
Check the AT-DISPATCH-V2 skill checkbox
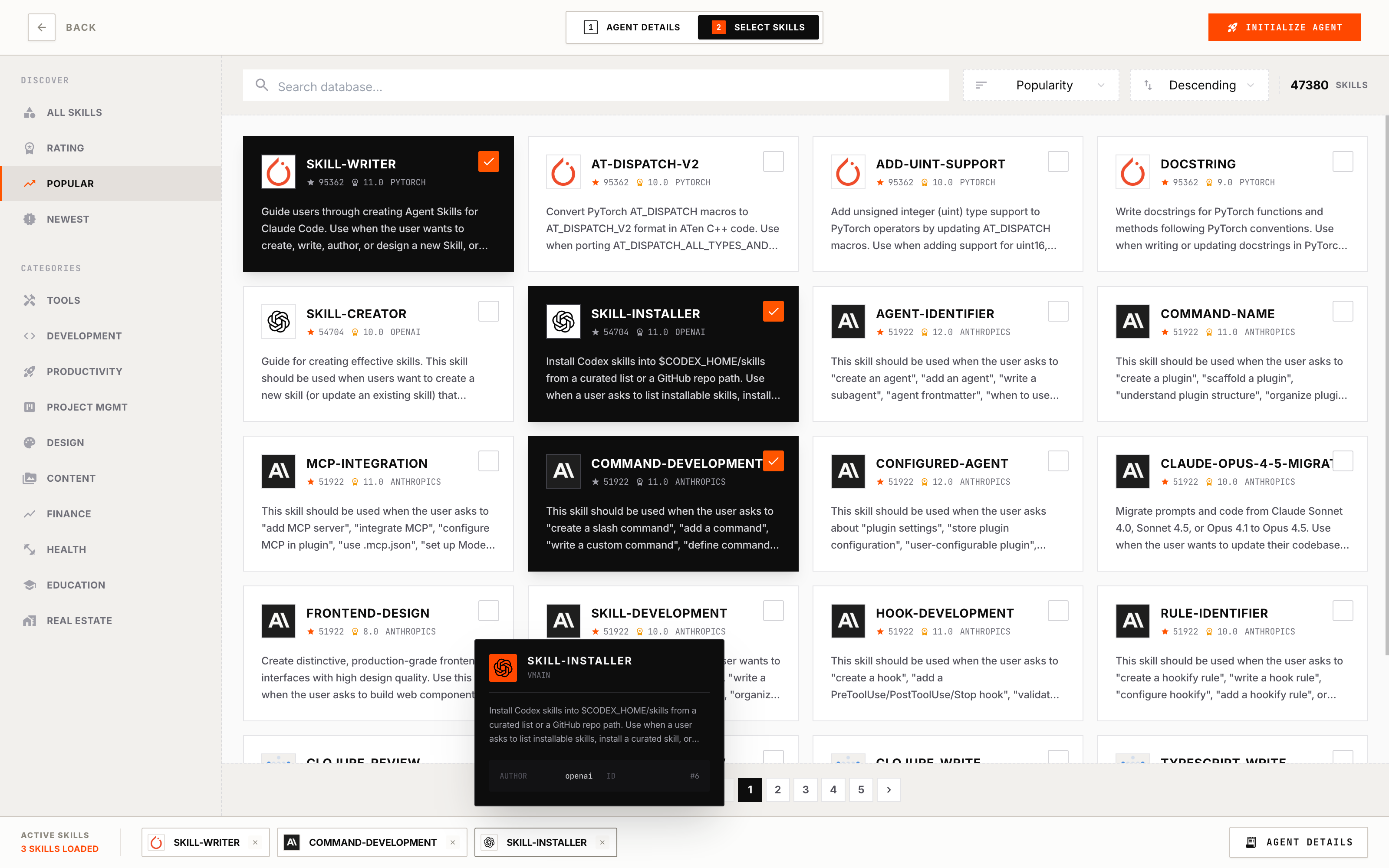click(773, 162)
